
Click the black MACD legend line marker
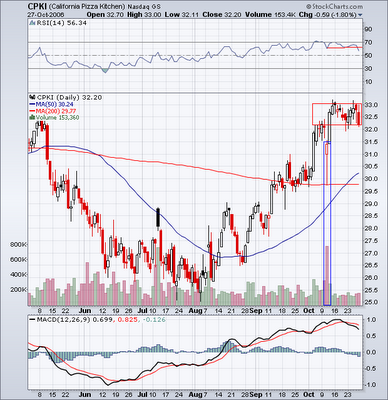pos(32,320)
